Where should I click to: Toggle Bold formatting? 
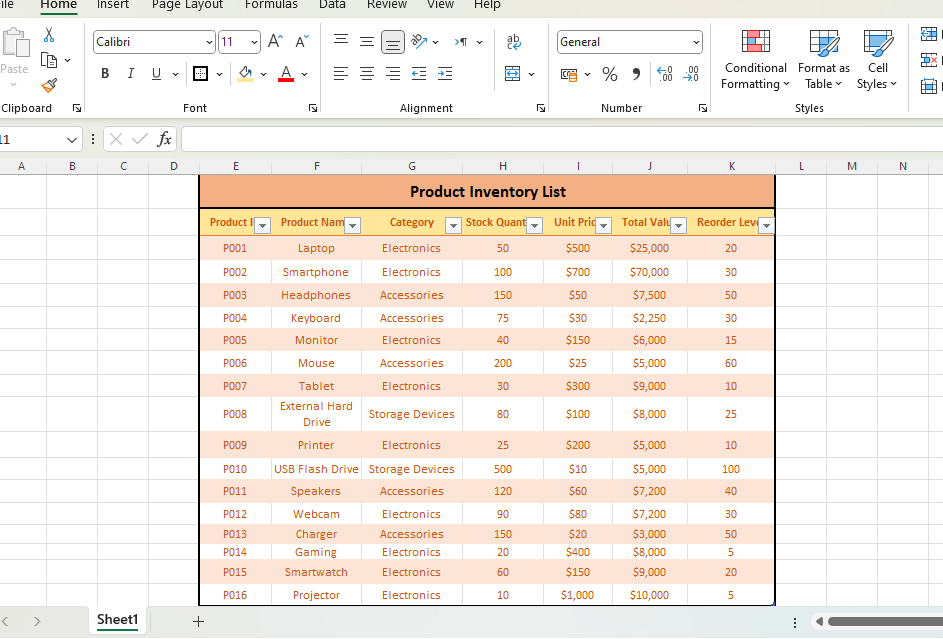tap(105, 74)
